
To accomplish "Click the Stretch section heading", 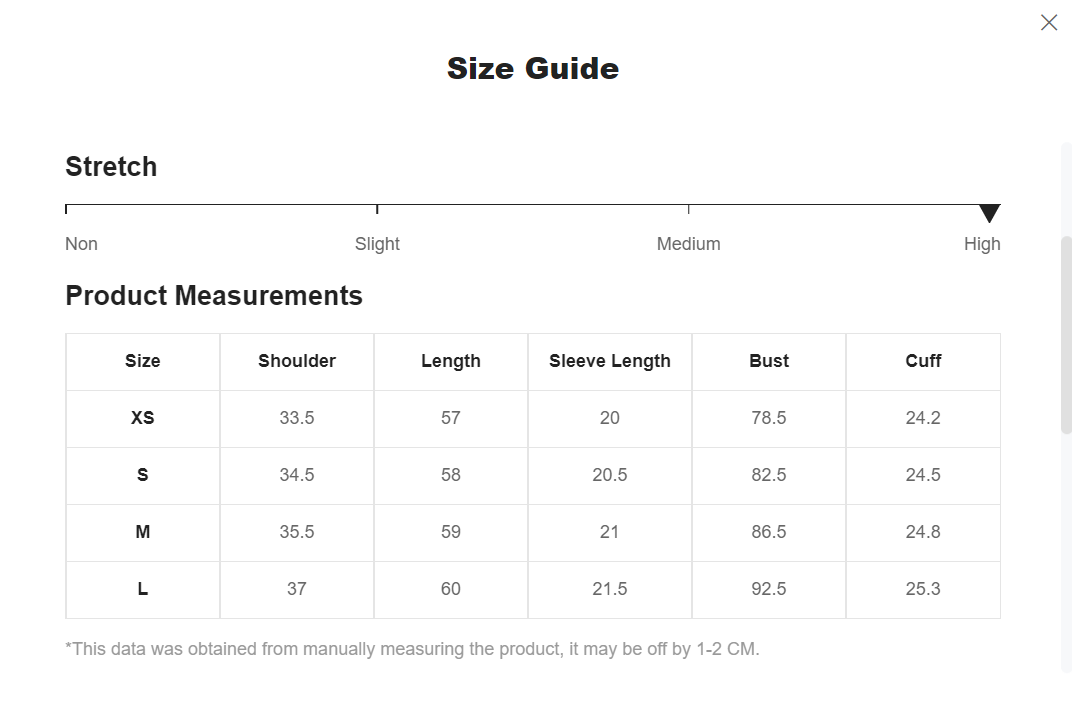I will point(111,167).
